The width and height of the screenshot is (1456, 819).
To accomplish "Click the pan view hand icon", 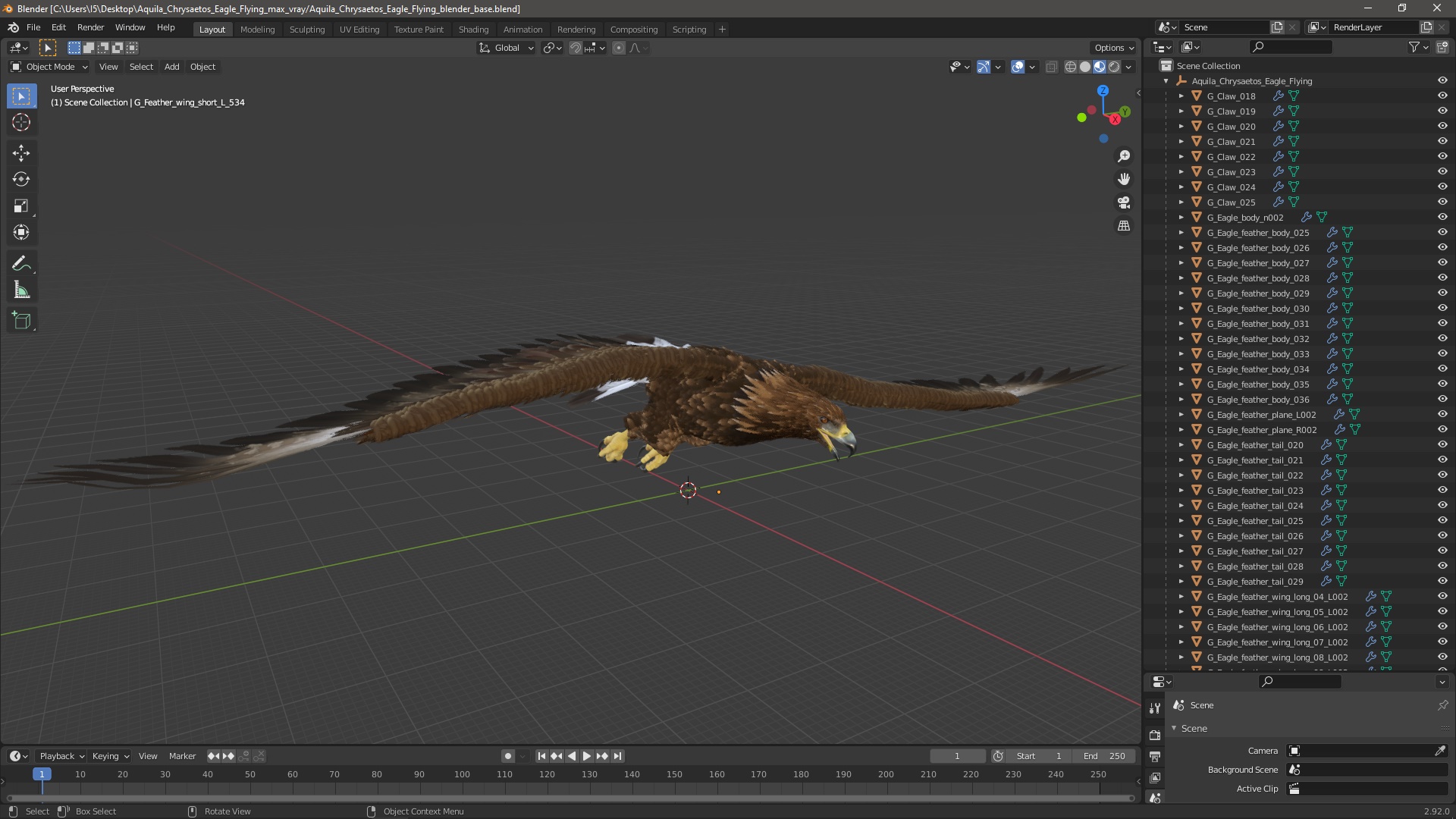I will (1124, 179).
